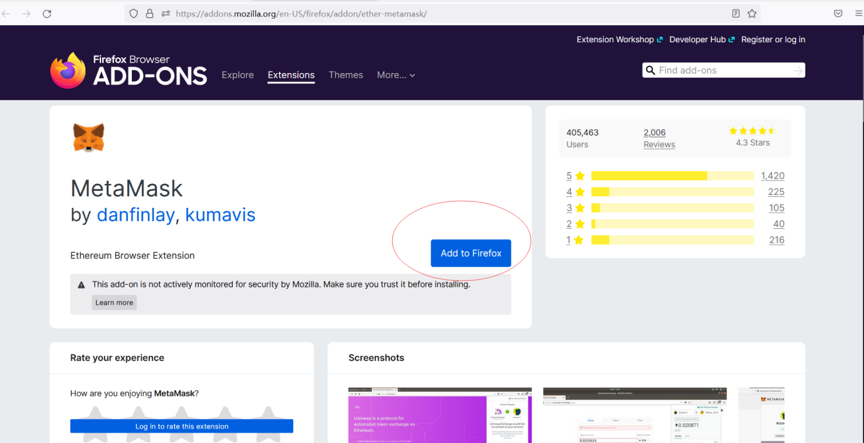This screenshot has width=864, height=443.
Task: Open author danfinlay's profile
Action: pyautogui.click(x=136, y=215)
